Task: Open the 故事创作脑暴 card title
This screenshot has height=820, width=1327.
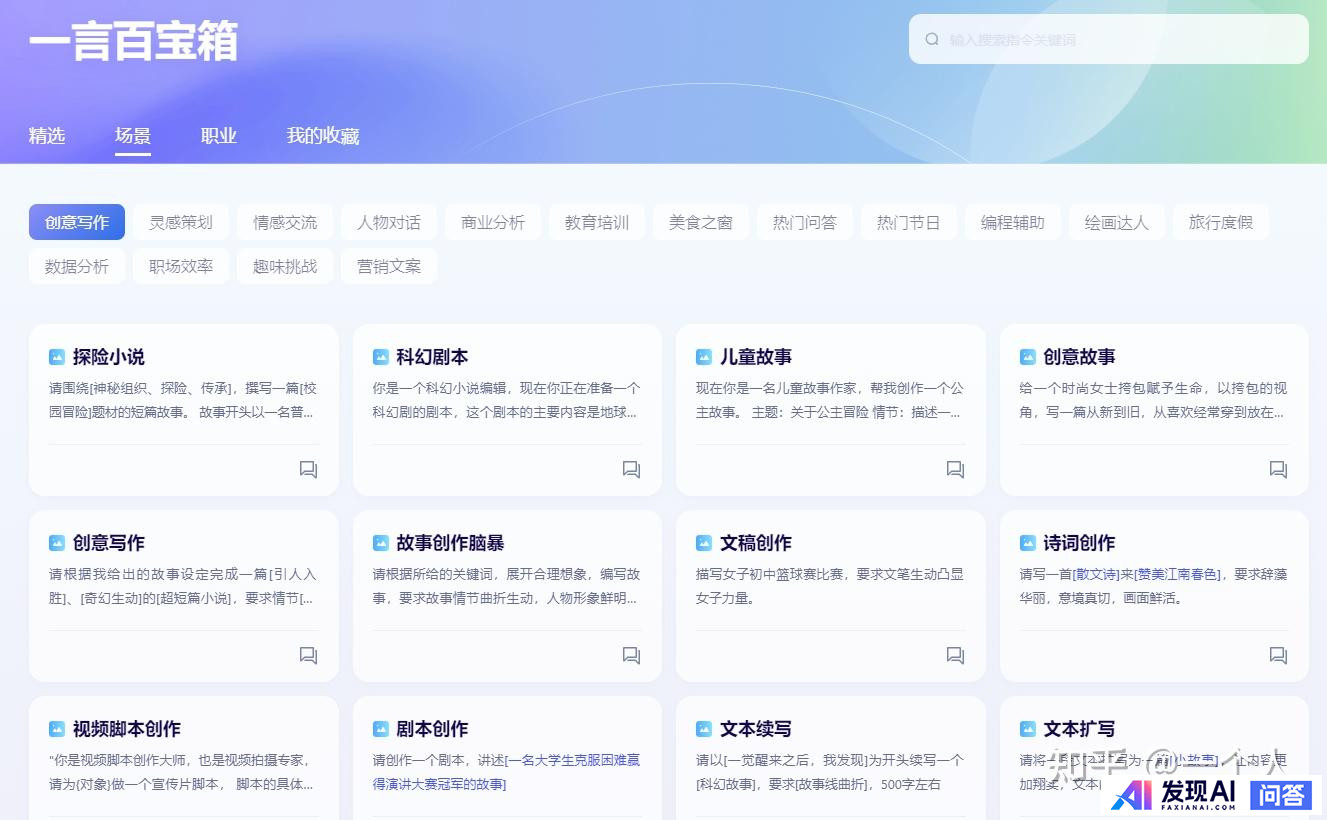Action: 450,543
